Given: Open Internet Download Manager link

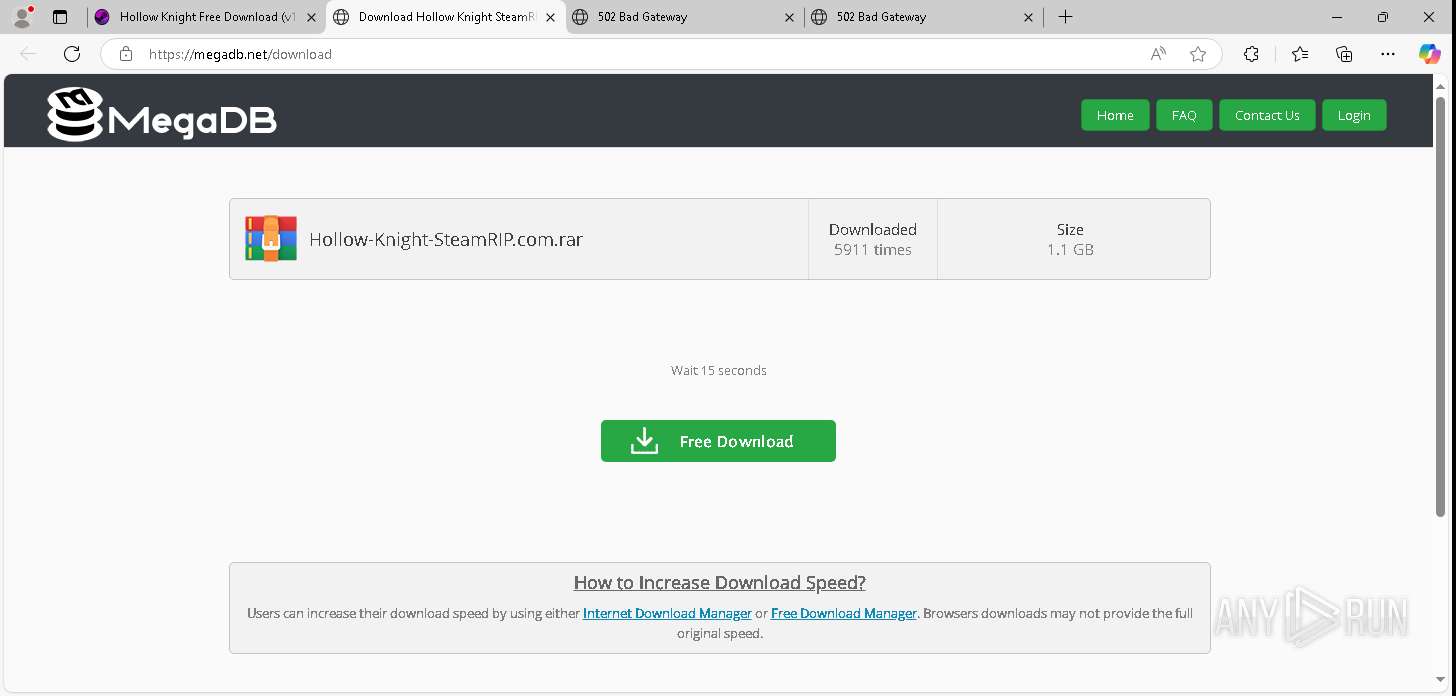Looking at the screenshot, I should [667, 613].
